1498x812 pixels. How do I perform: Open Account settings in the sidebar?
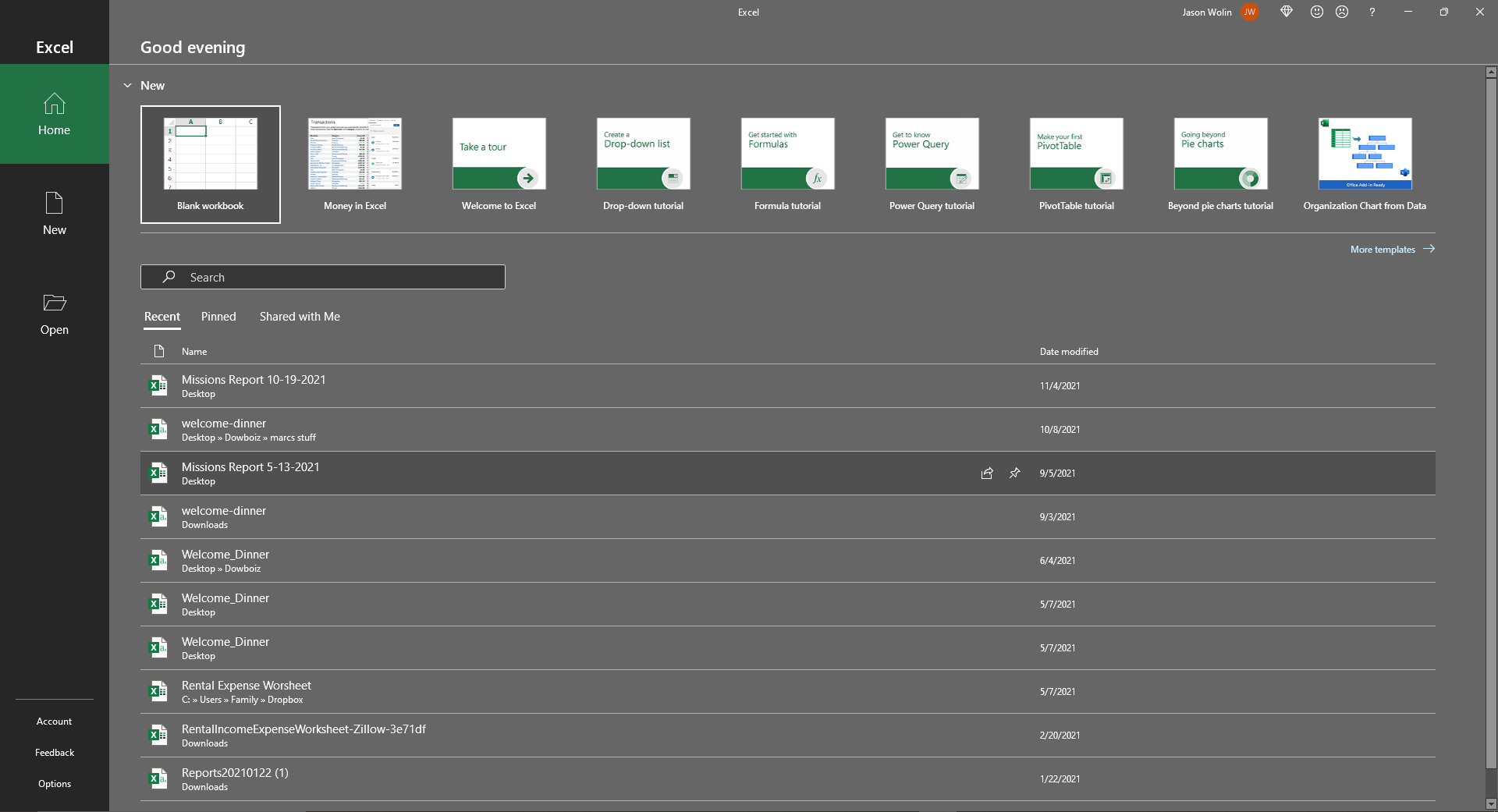click(55, 722)
